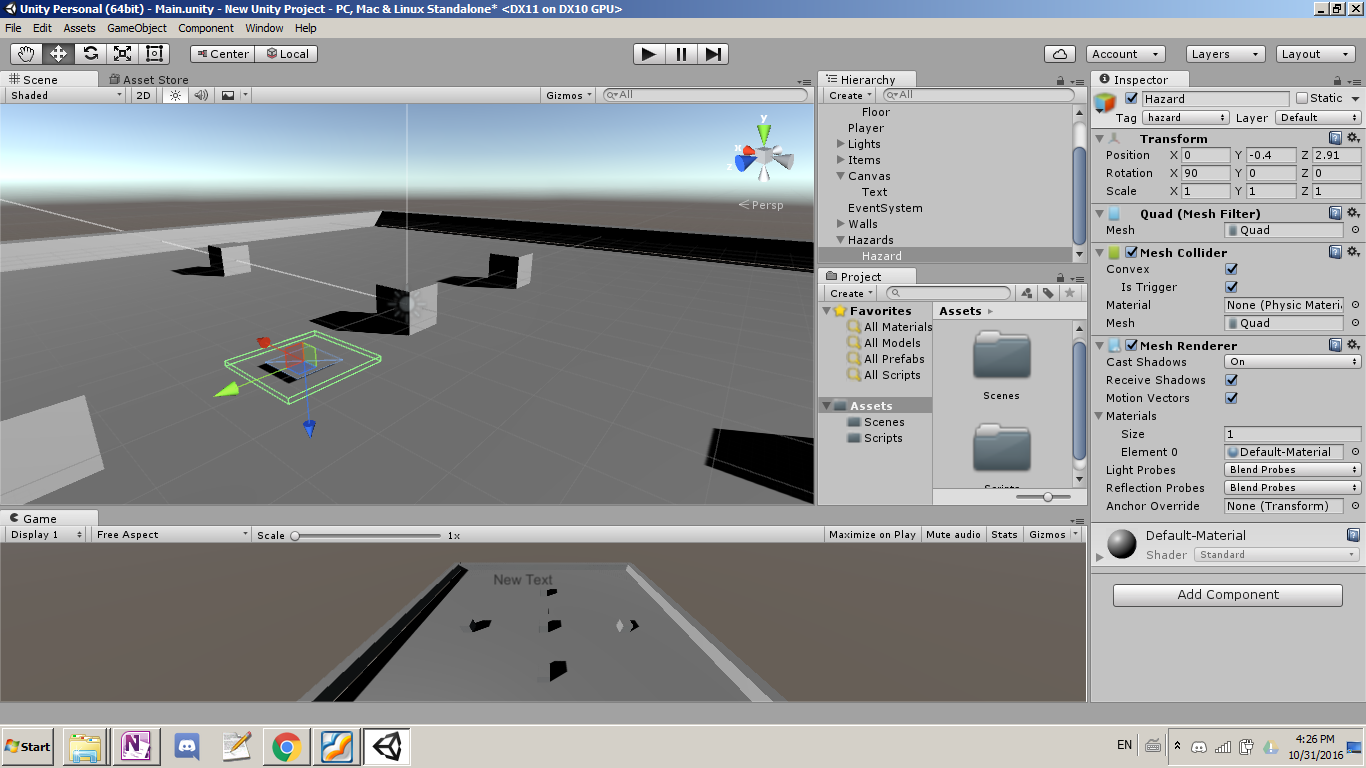Click the Add Component button
Viewport: 1366px width, 768px height.
click(x=1227, y=595)
